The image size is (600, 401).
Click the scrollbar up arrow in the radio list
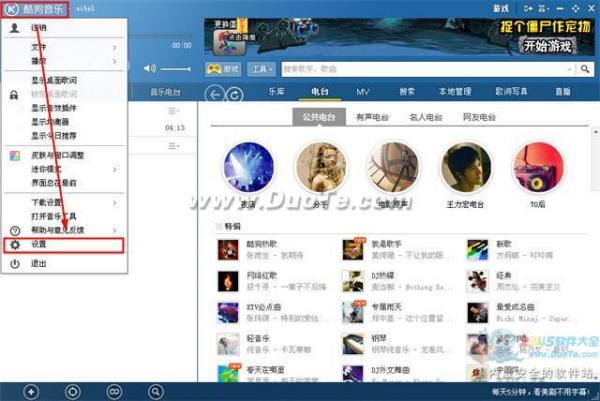coord(595,132)
